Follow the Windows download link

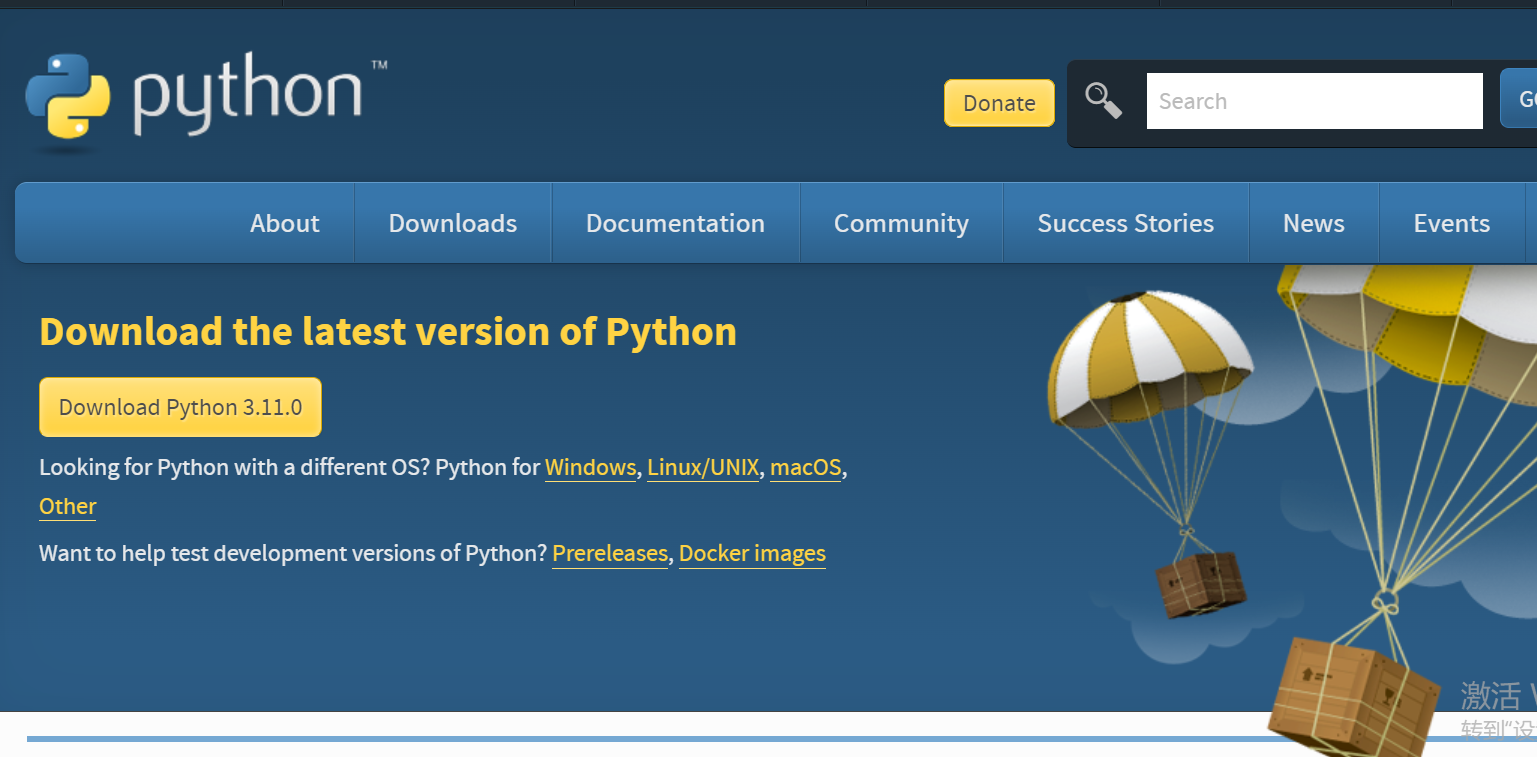pyautogui.click(x=590, y=467)
